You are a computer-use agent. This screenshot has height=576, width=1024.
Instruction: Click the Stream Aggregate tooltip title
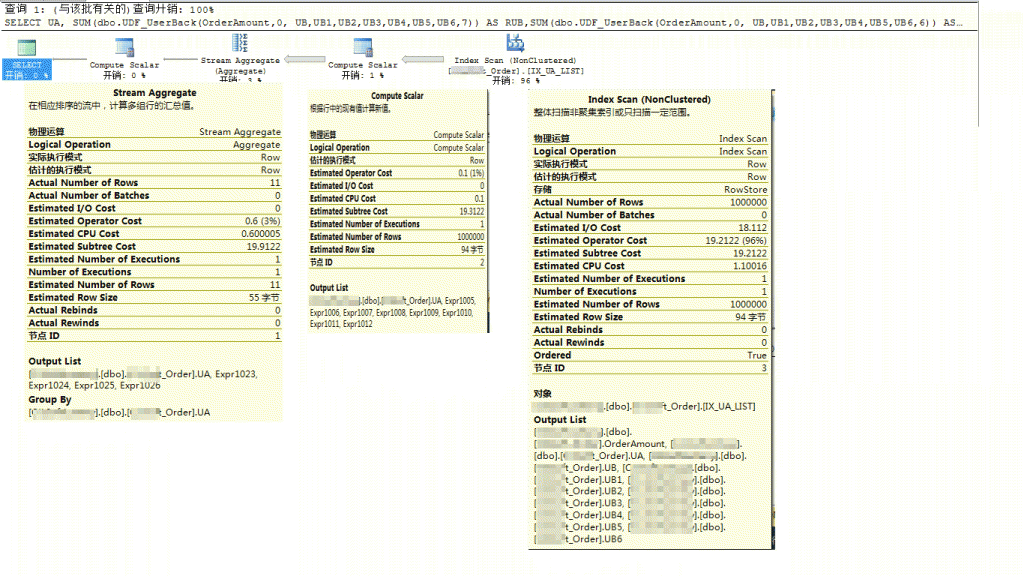coord(155,93)
